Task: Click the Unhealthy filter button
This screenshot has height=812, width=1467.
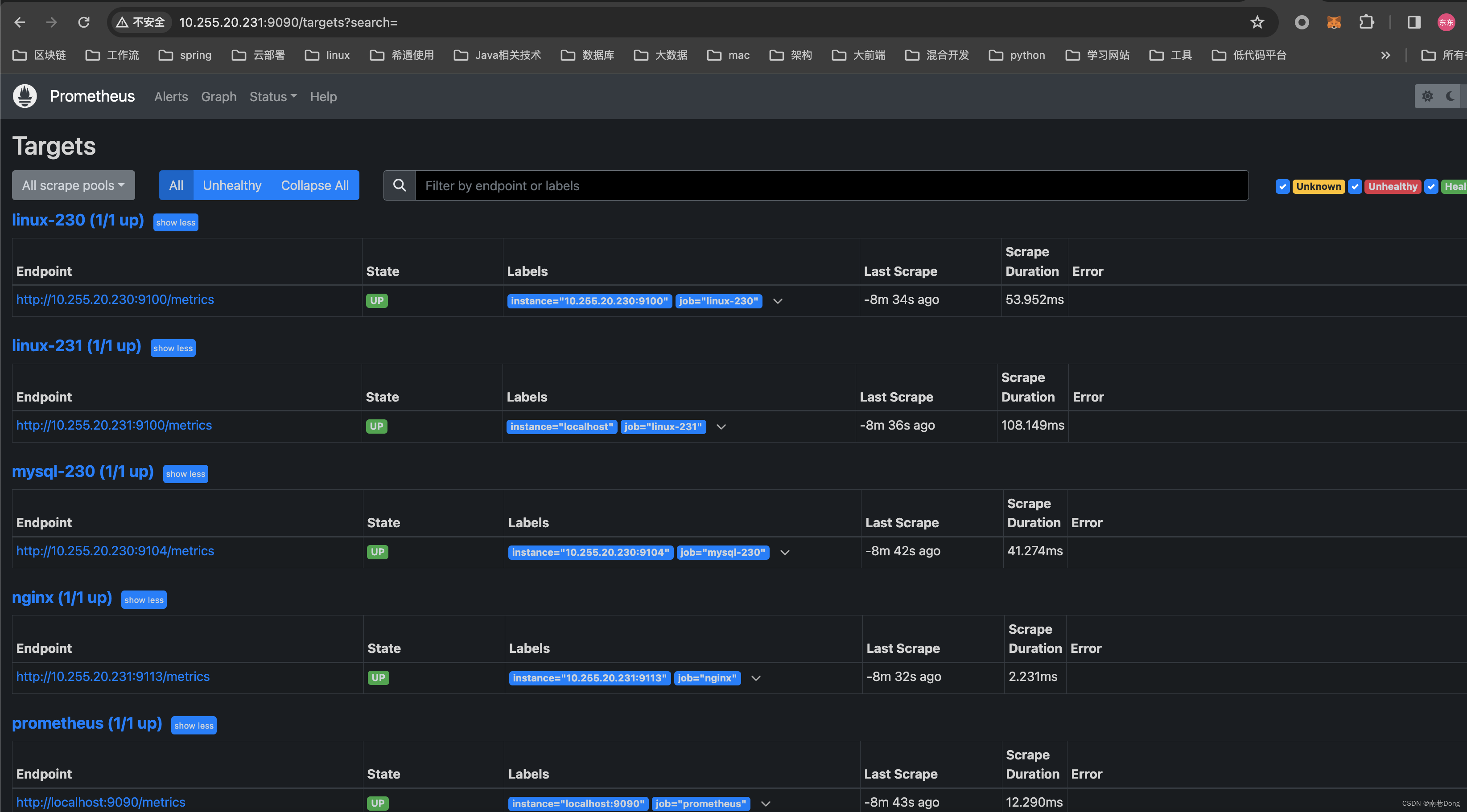Action: pos(231,184)
